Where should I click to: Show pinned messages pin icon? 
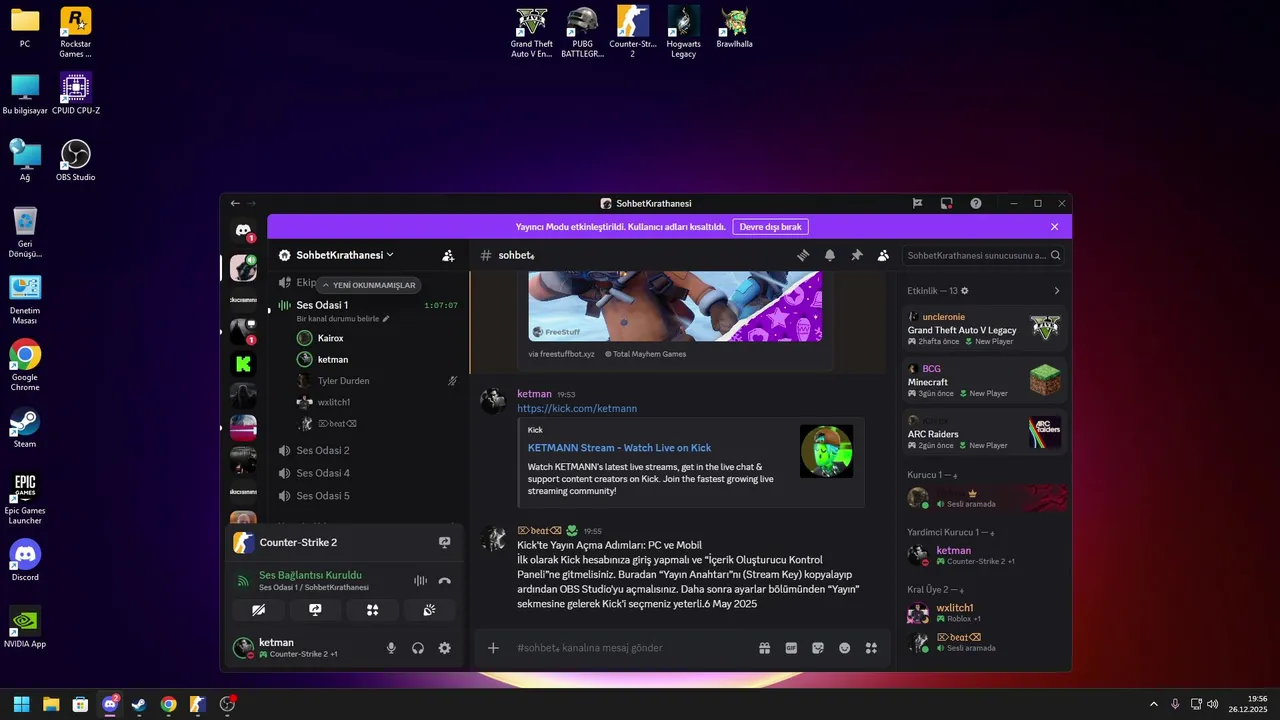click(x=857, y=255)
